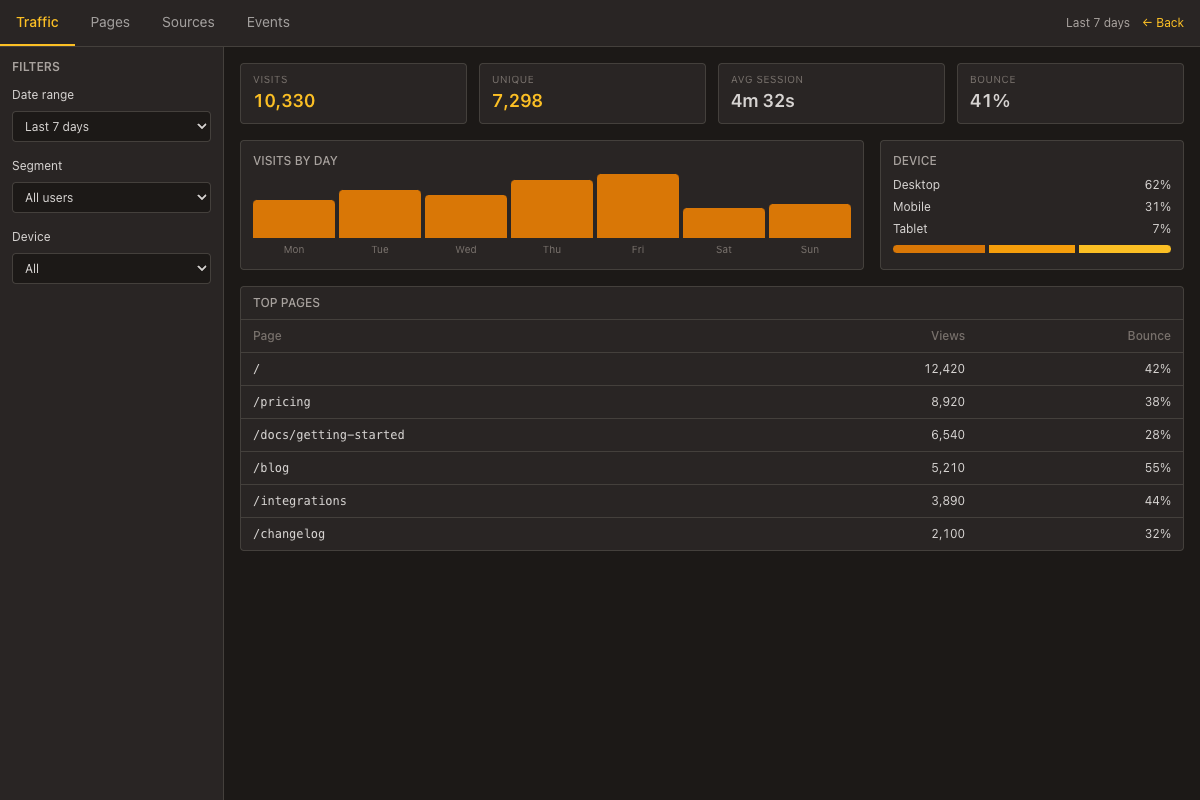Screen dimensions: 1200x800
Task: Click the Last 7 days label in the header
Action: pyautogui.click(x=1097, y=22)
